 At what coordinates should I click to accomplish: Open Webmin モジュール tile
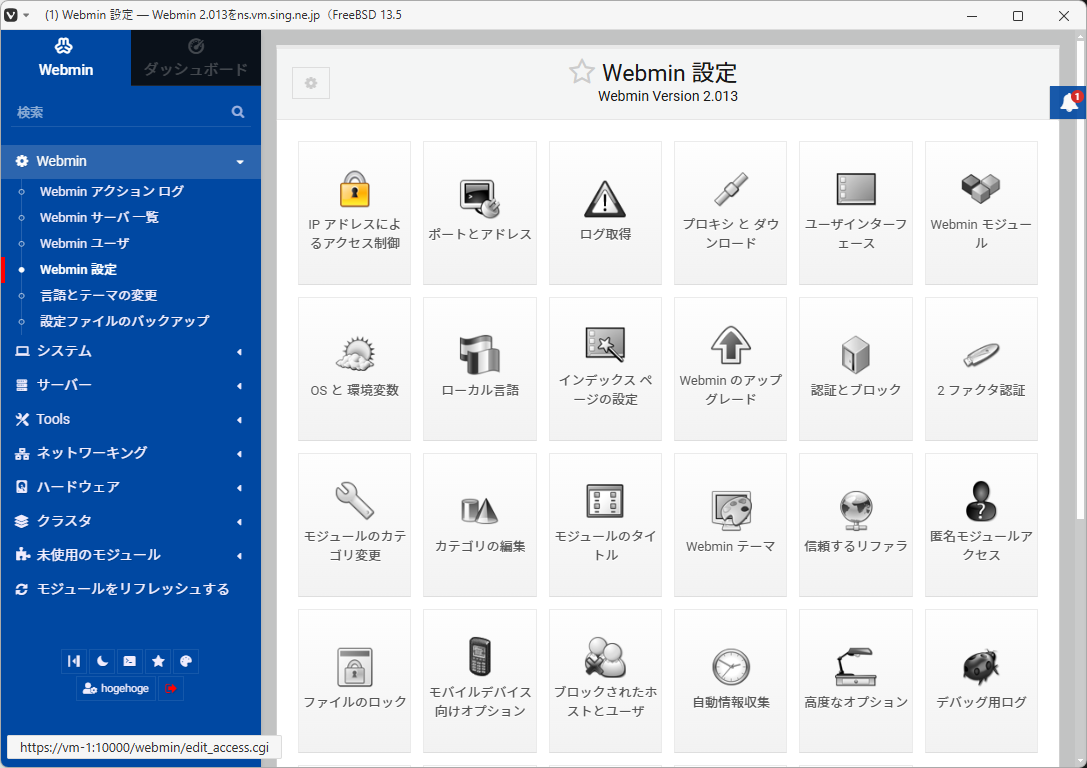(x=981, y=213)
